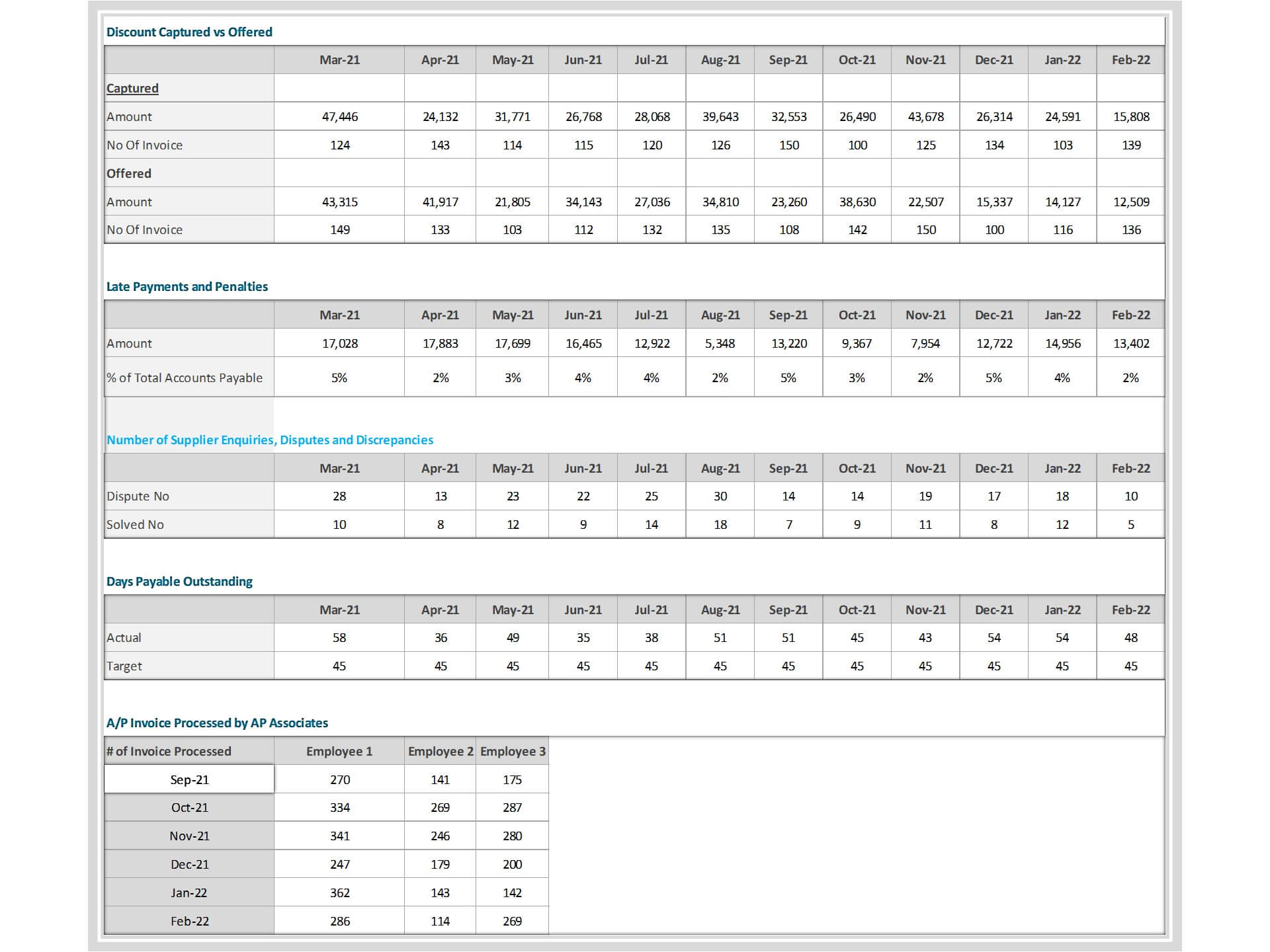This screenshot has width=1270, height=952.
Task: Select the Target row label
Action: [124, 666]
